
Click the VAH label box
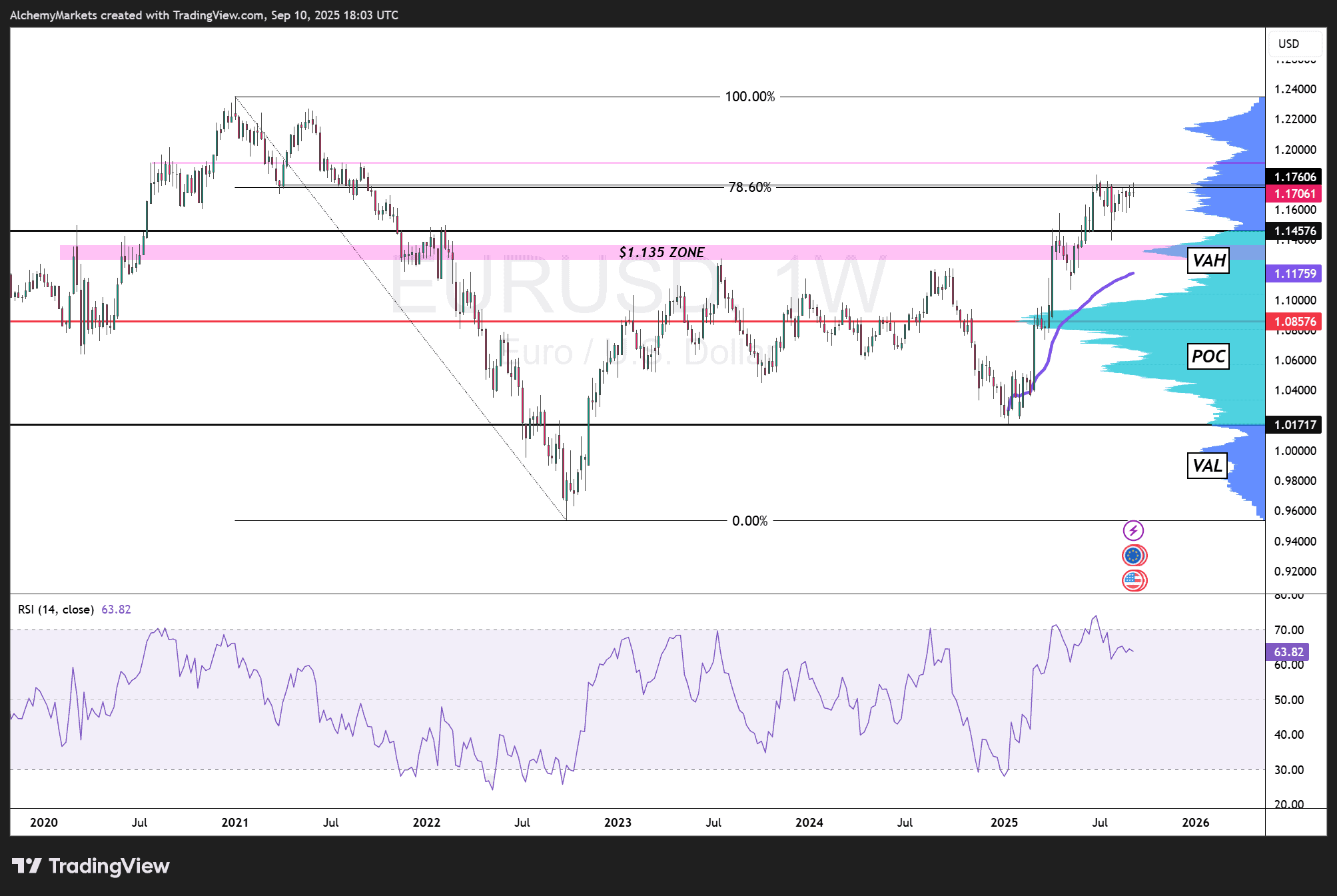1208,260
